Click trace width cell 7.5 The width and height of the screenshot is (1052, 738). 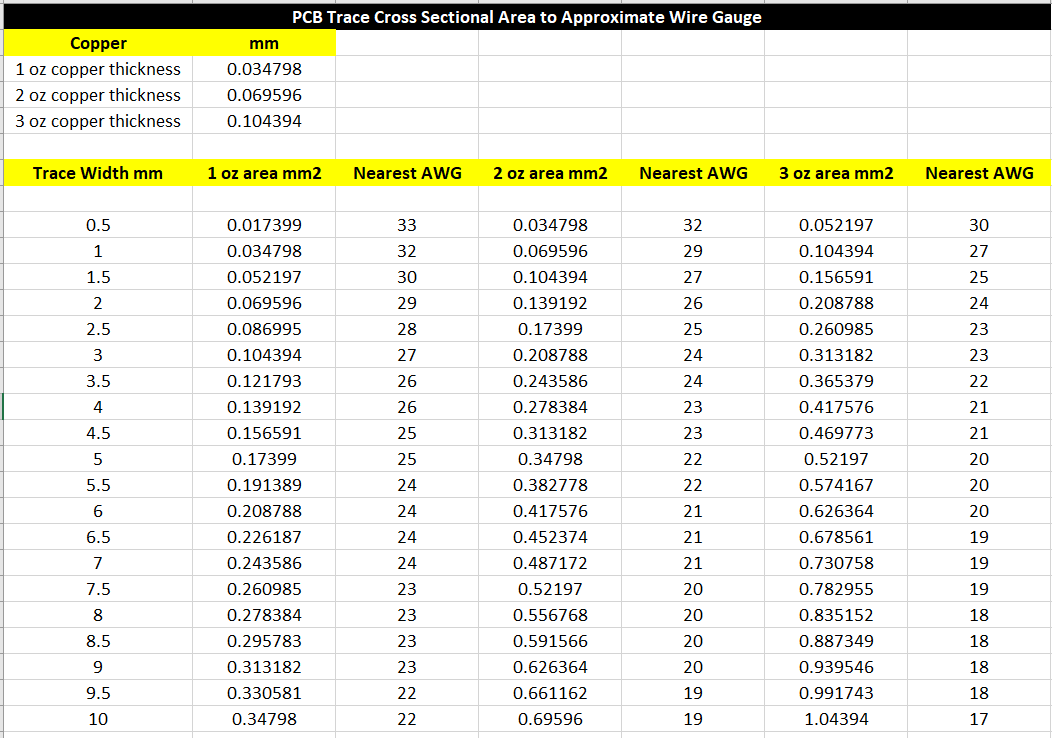coord(98,589)
